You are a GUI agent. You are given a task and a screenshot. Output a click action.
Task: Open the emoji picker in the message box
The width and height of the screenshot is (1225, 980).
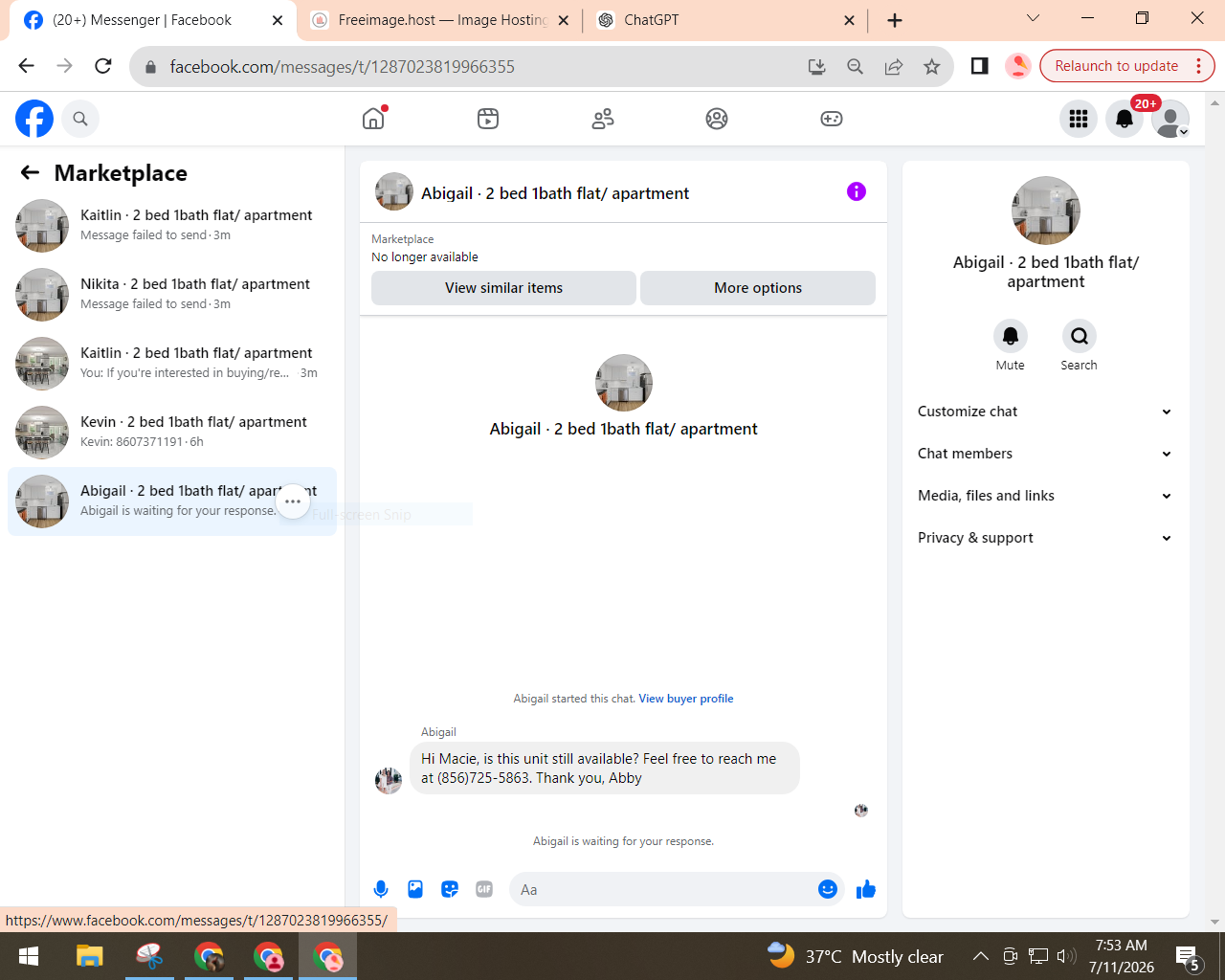click(x=828, y=889)
